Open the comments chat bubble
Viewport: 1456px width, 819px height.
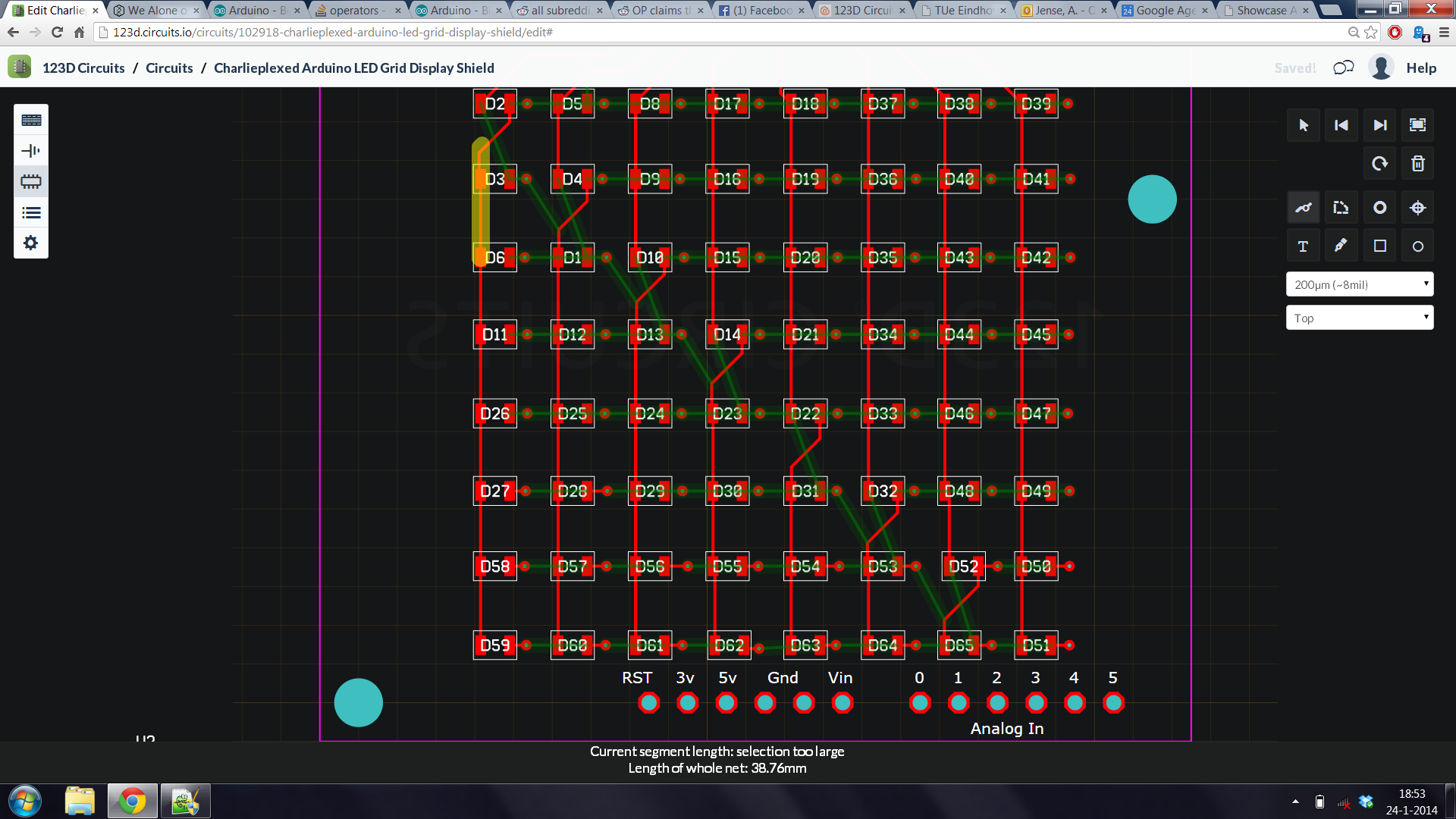[1343, 67]
